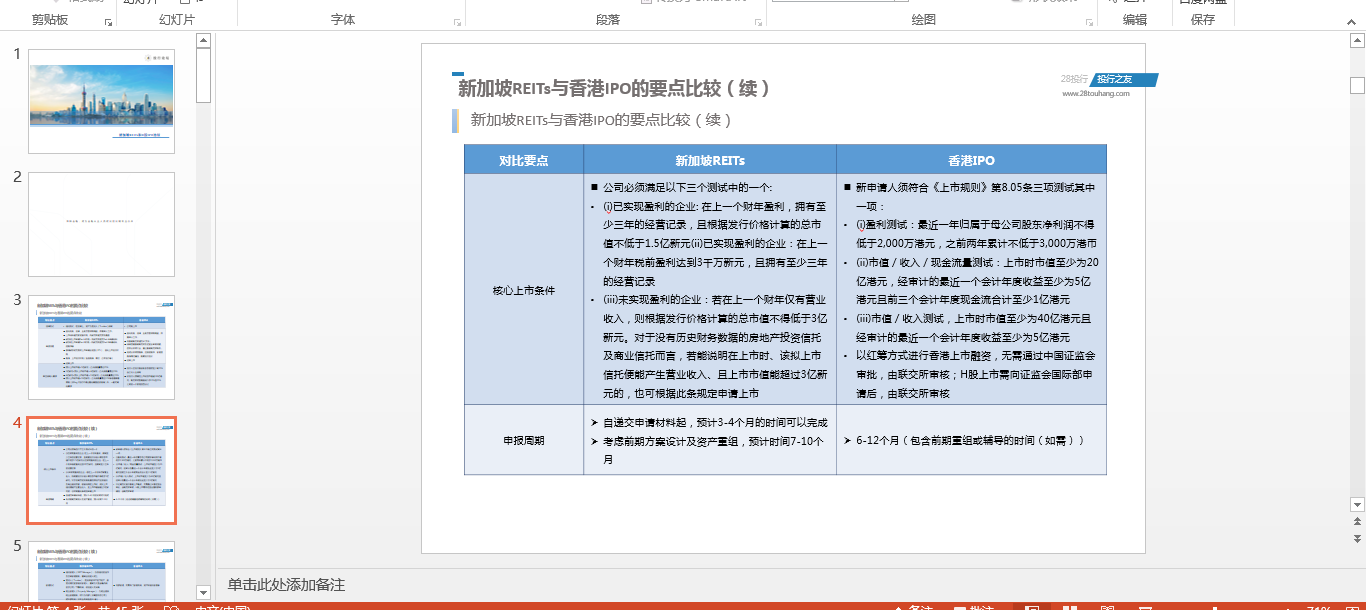Click the '幻灯片' ribbon group label
Viewport: 1366px width, 610px height.
coord(177,20)
